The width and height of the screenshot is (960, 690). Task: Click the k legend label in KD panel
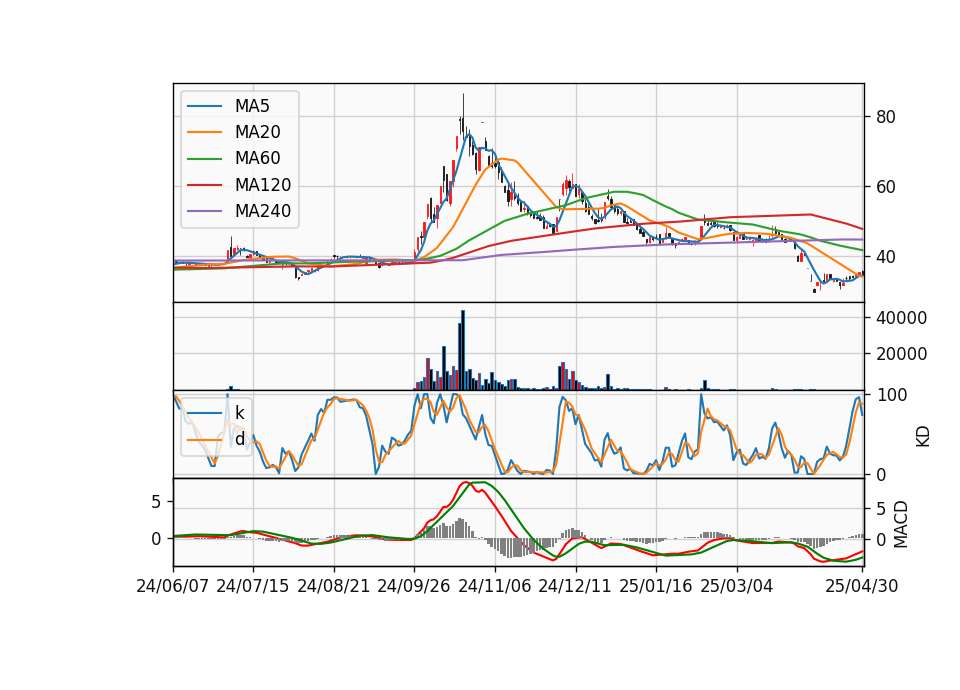coord(239,413)
